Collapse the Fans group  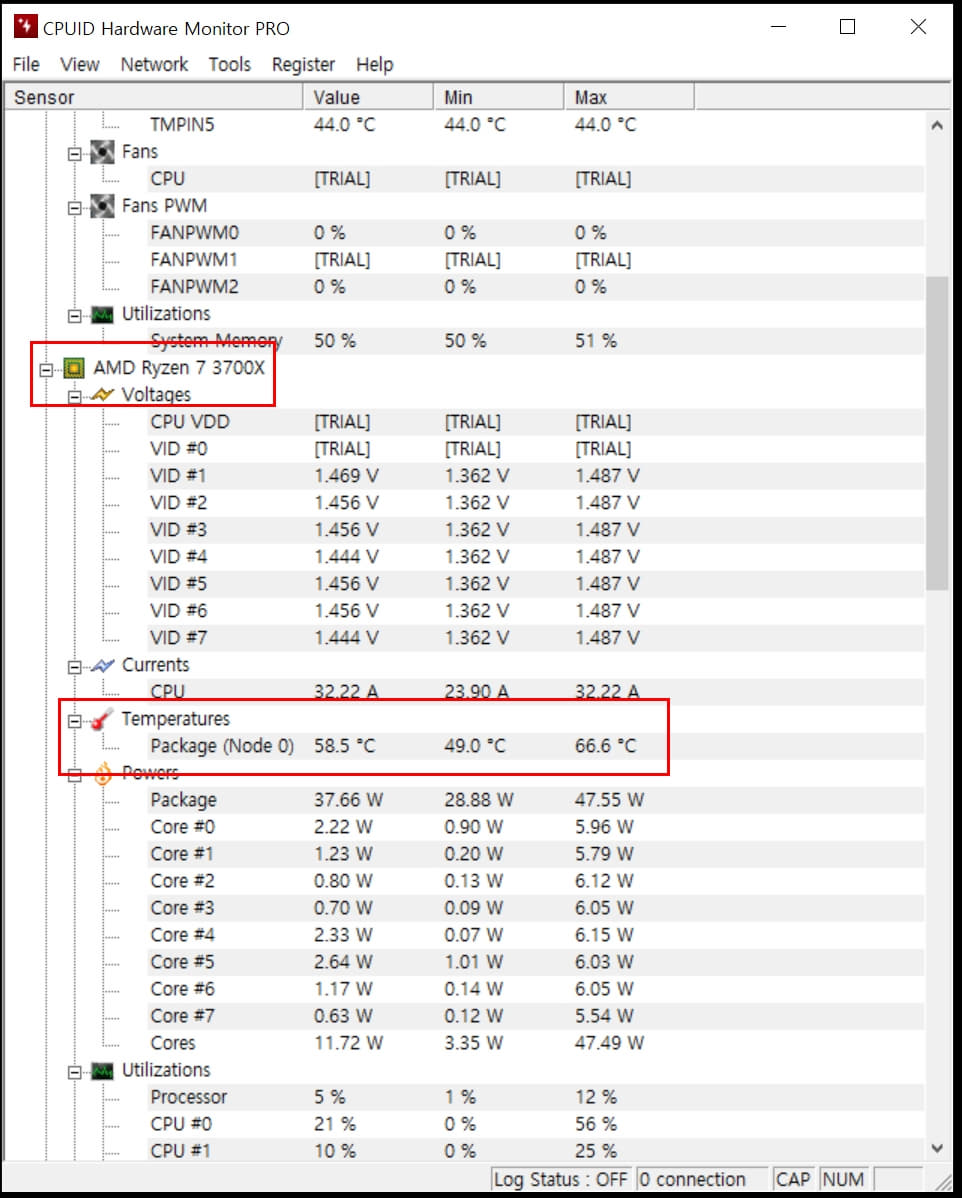74,154
